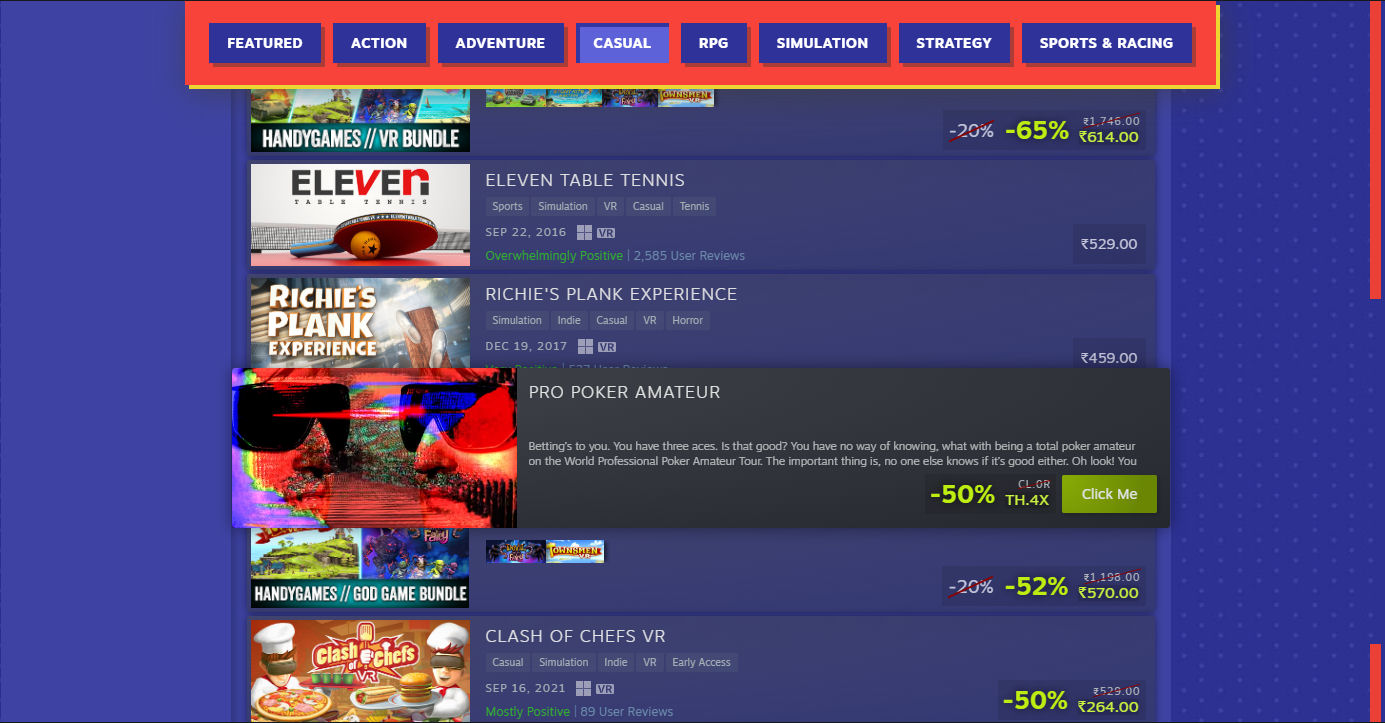Click ₹529.00 price of Eleven Table Tennis
The image size is (1385, 723).
[1109, 243]
